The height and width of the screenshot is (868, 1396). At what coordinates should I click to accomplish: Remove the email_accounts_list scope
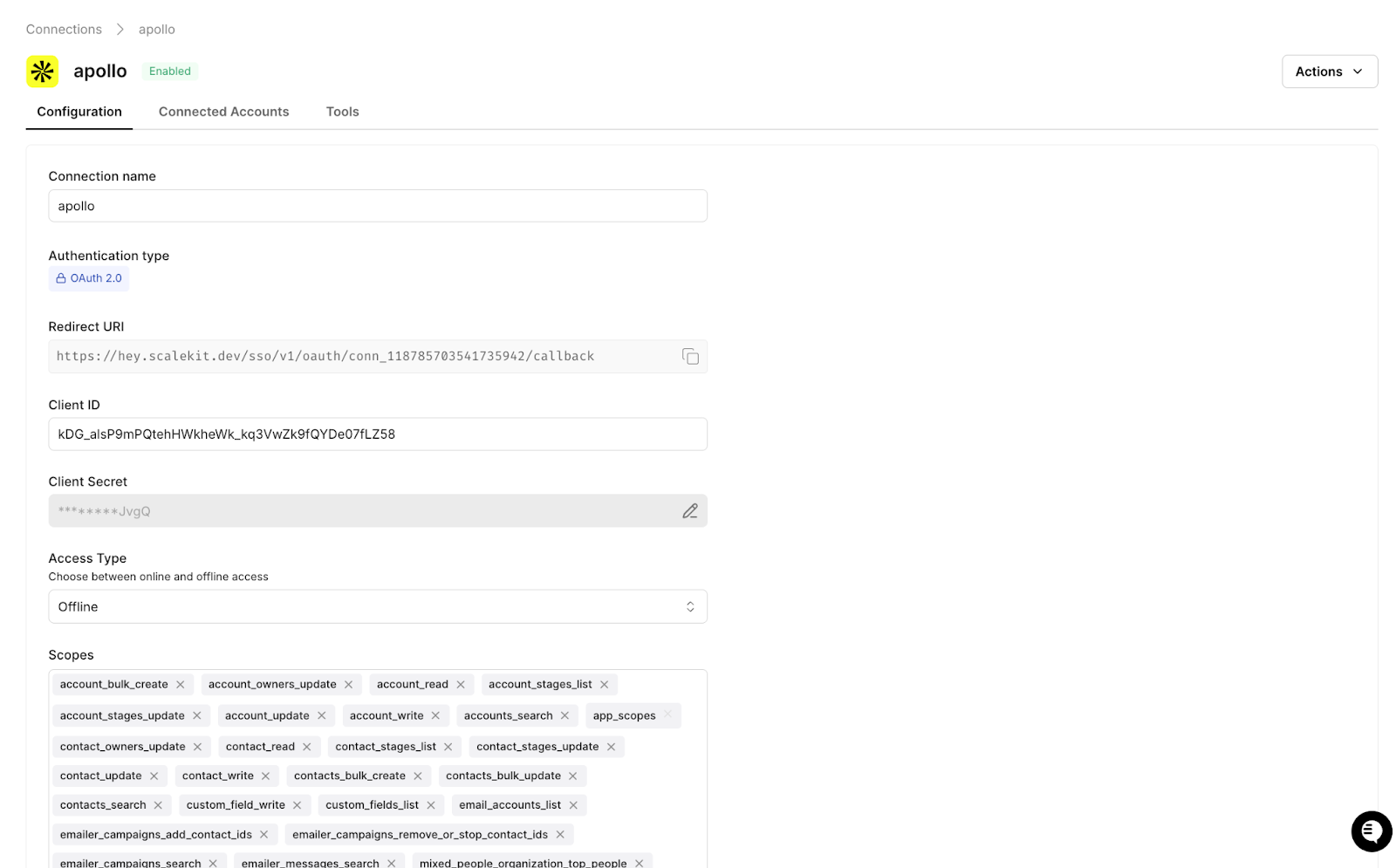[x=573, y=805]
